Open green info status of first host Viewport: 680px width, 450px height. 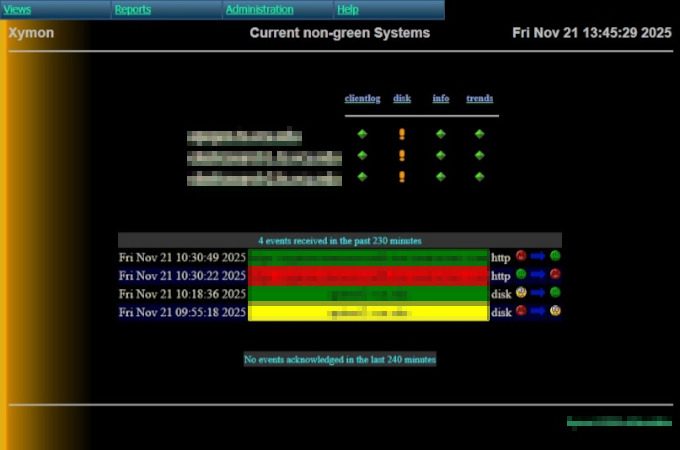(x=441, y=134)
